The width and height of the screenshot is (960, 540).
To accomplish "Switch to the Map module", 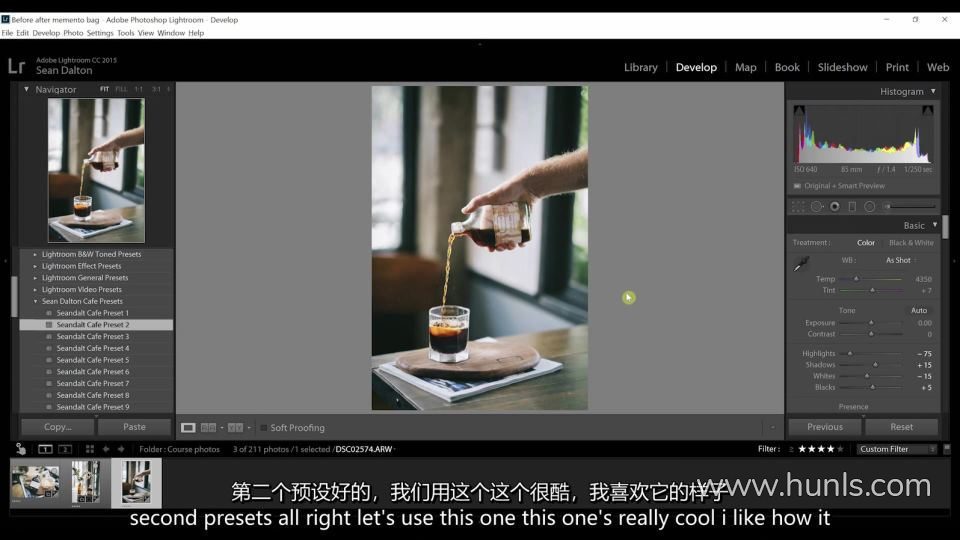I will (746, 67).
